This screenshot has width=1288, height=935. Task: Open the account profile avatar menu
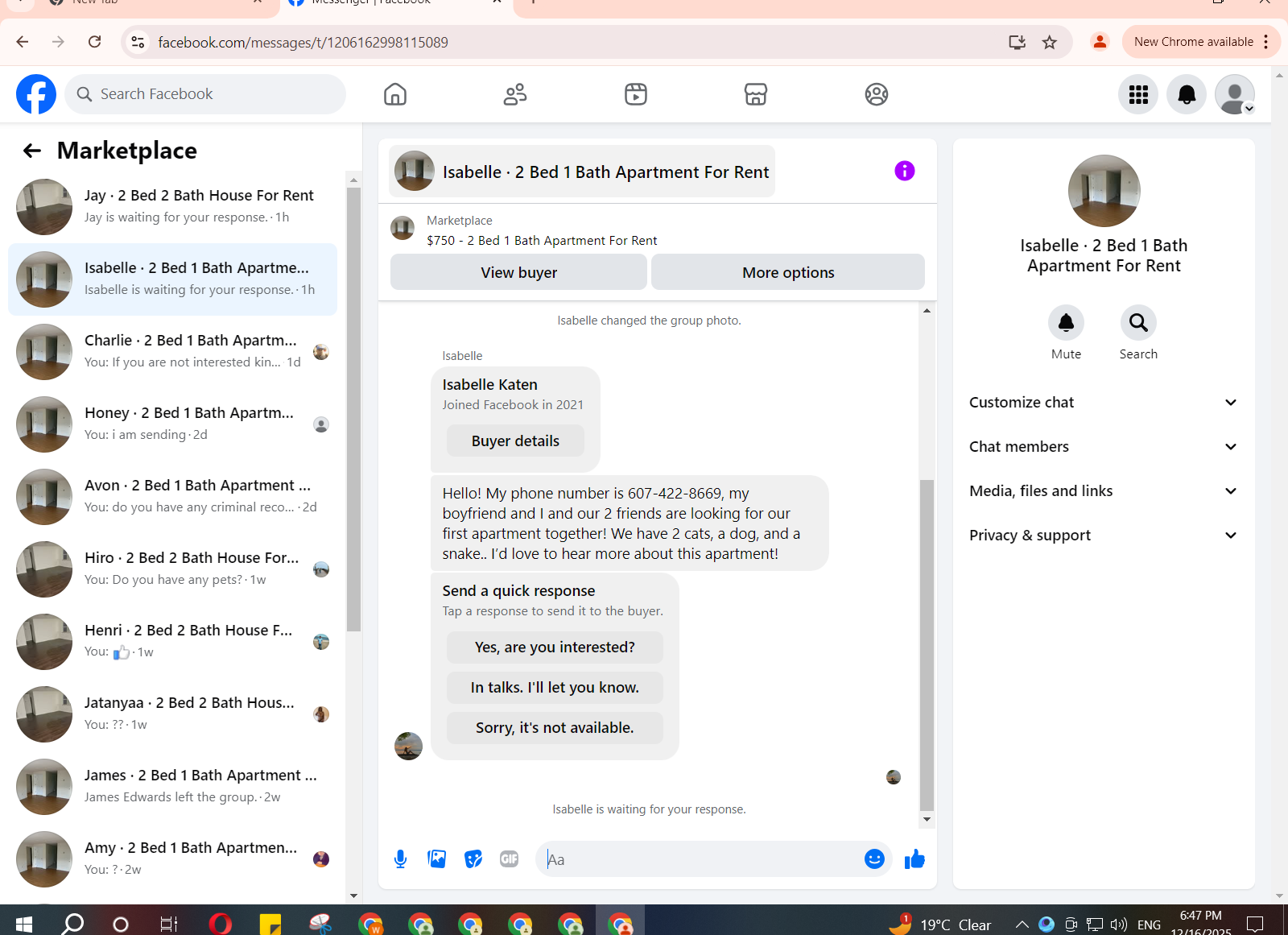click(x=1235, y=94)
